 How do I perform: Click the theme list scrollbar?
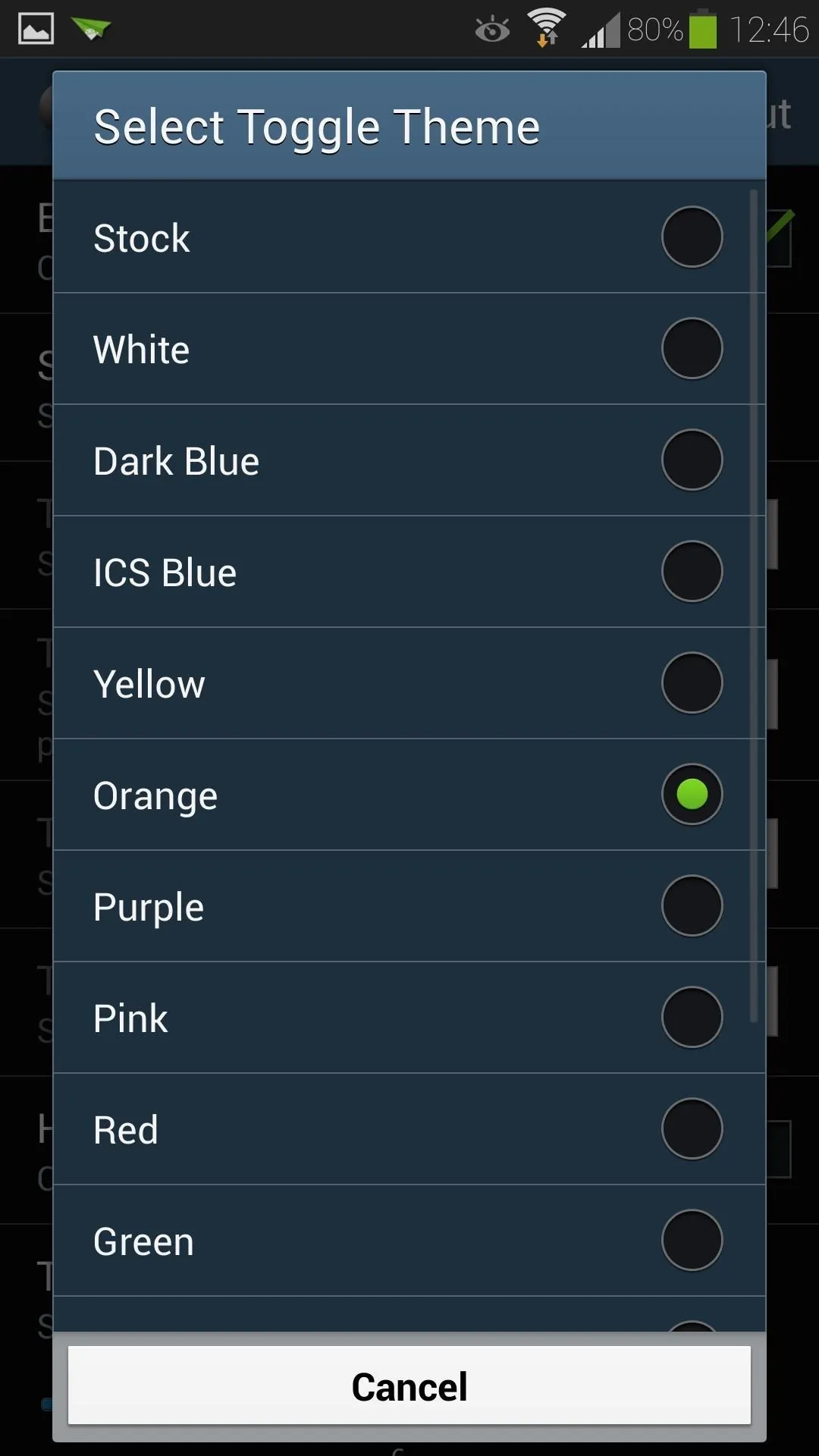[x=754, y=607]
